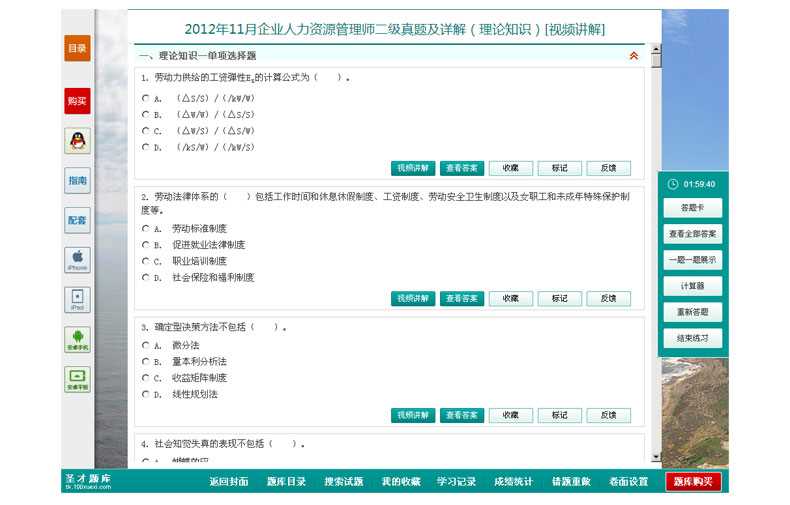
Task: Open the 计算器 calculator button
Action: tap(692, 286)
